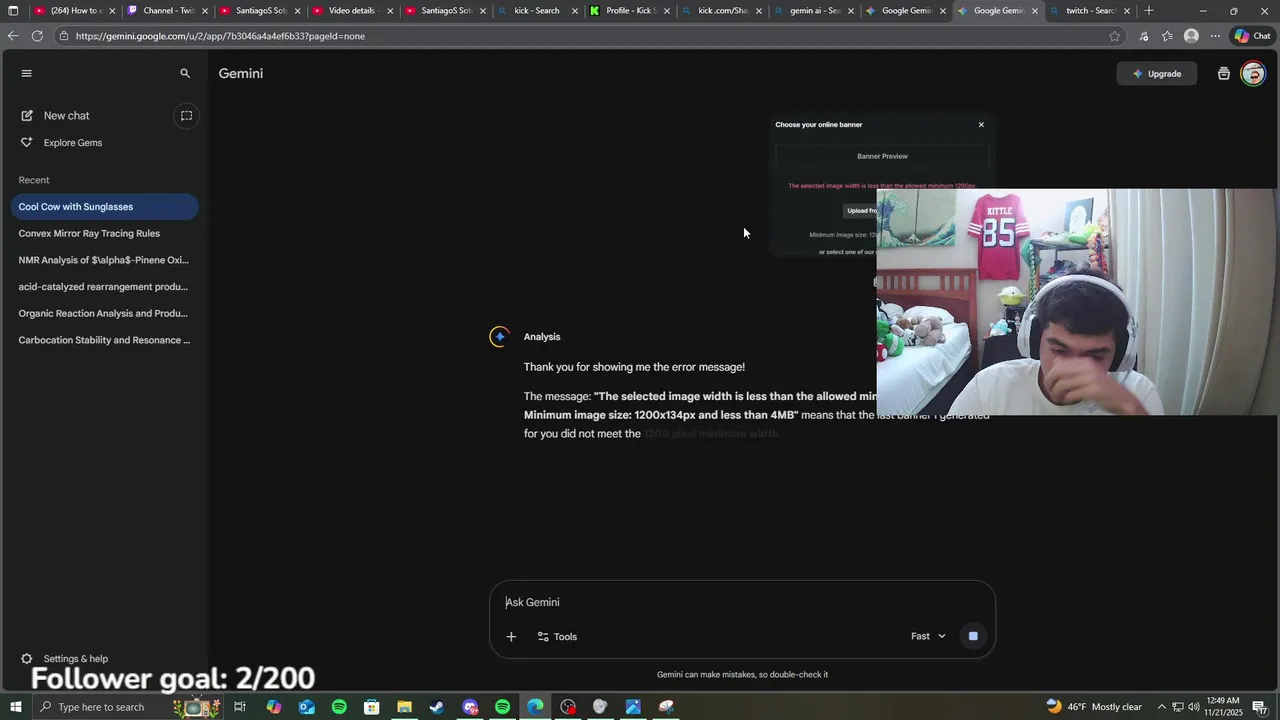This screenshot has height=720, width=1280.
Task: Open the Gemini public links archive icon
Action: pos(1223,74)
